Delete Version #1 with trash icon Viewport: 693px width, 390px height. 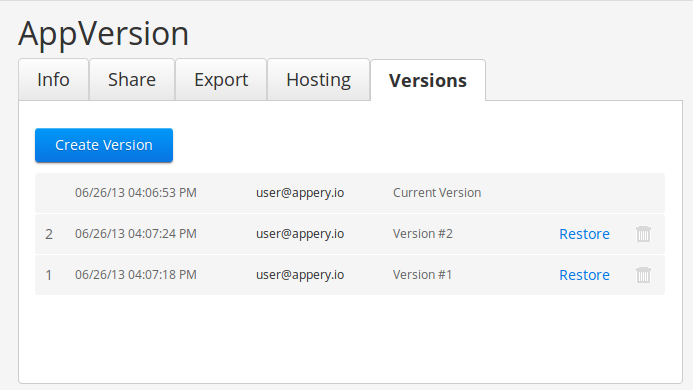click(x=643, y=275)
